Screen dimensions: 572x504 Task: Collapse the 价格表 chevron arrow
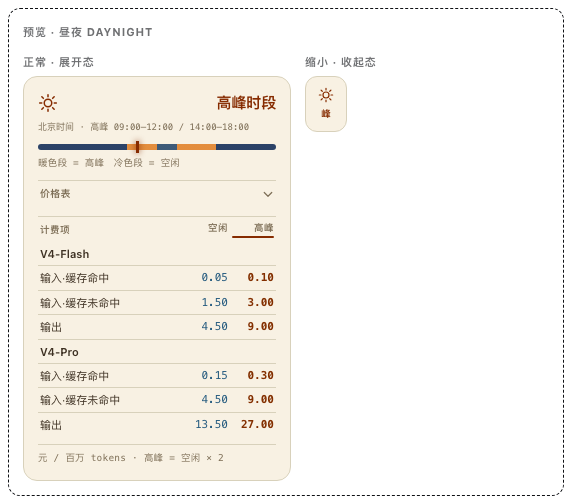[x=268, y=194]
